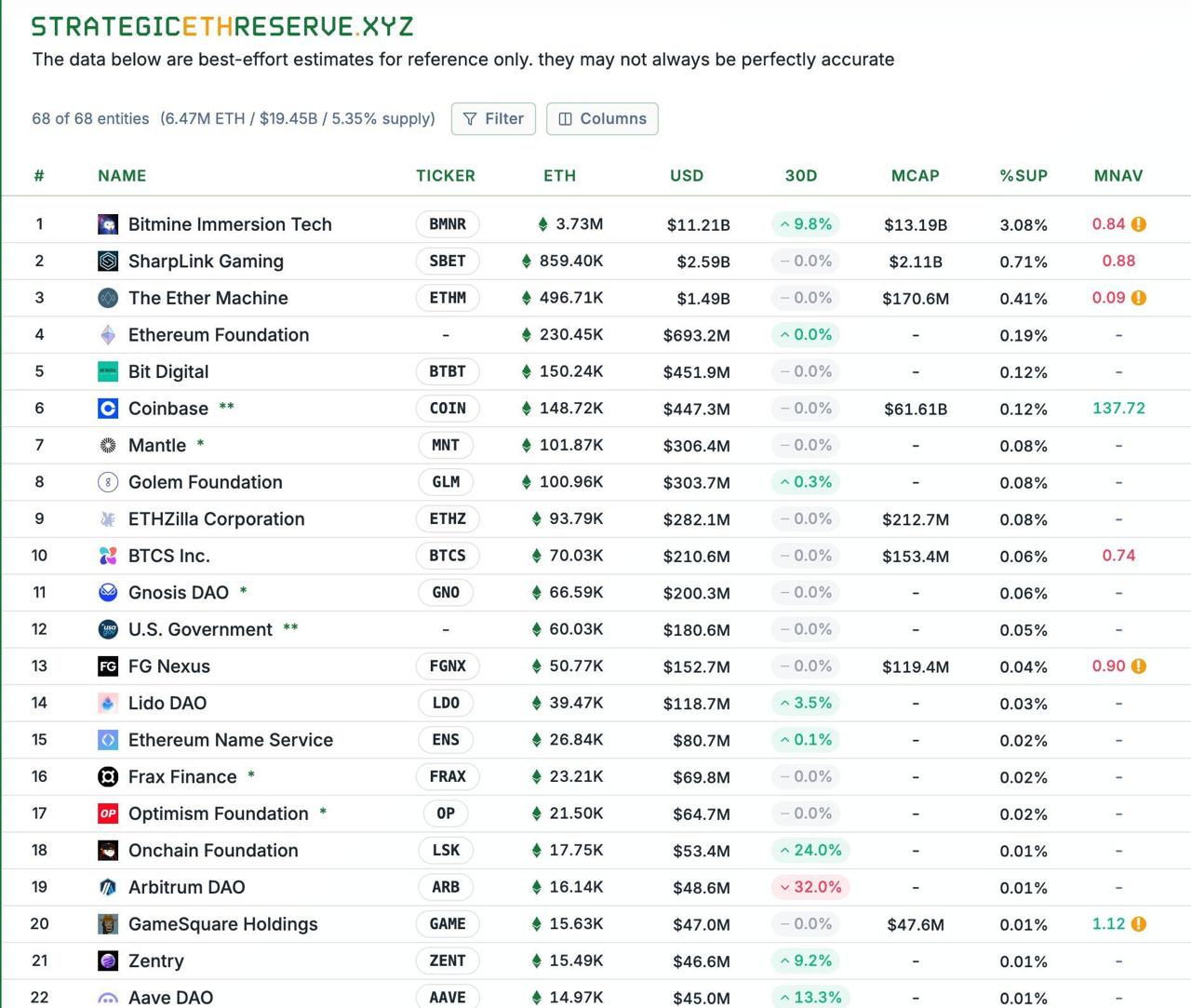Sort by the MCAP column header
Image resolution: width=1191 pixels, height=1008 pixels.
(x=915, y=176)
